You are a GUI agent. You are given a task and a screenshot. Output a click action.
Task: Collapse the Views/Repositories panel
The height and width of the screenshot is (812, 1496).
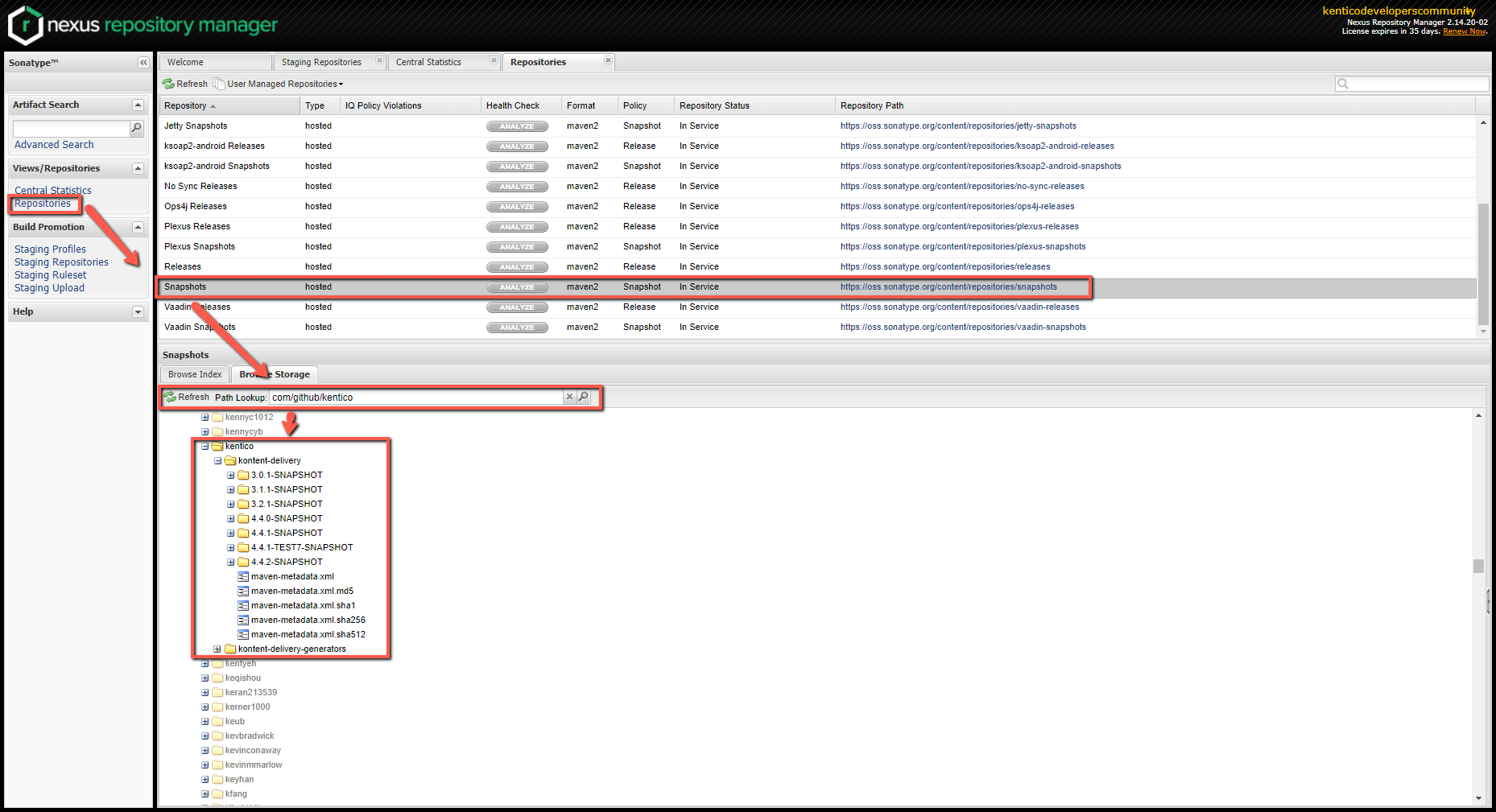click(138, 168)
